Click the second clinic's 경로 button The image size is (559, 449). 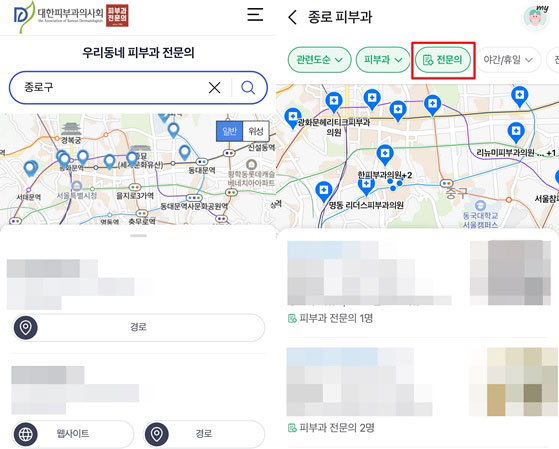tap(204, 434)
